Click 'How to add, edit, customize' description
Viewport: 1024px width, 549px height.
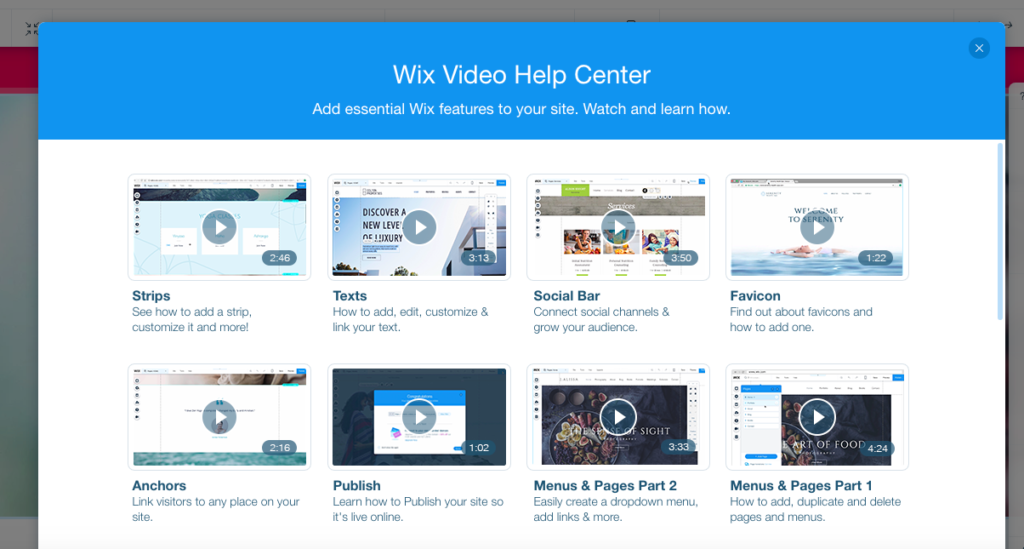(x=410, y=319)
